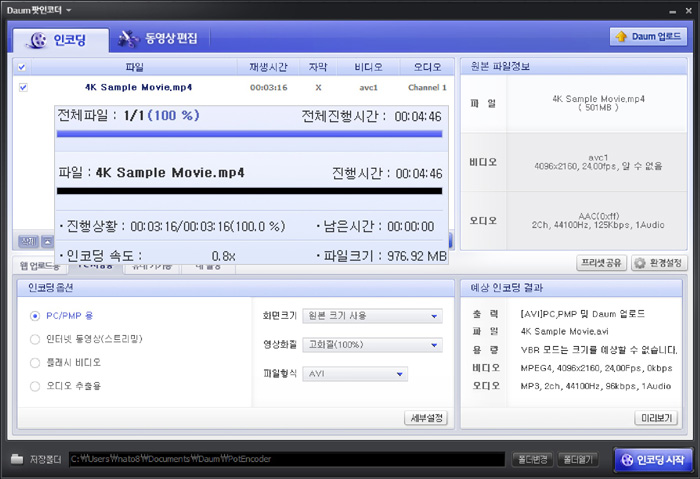
Task: Toggle the select-all checkbox in file list header
Action: tap(23, 67)
